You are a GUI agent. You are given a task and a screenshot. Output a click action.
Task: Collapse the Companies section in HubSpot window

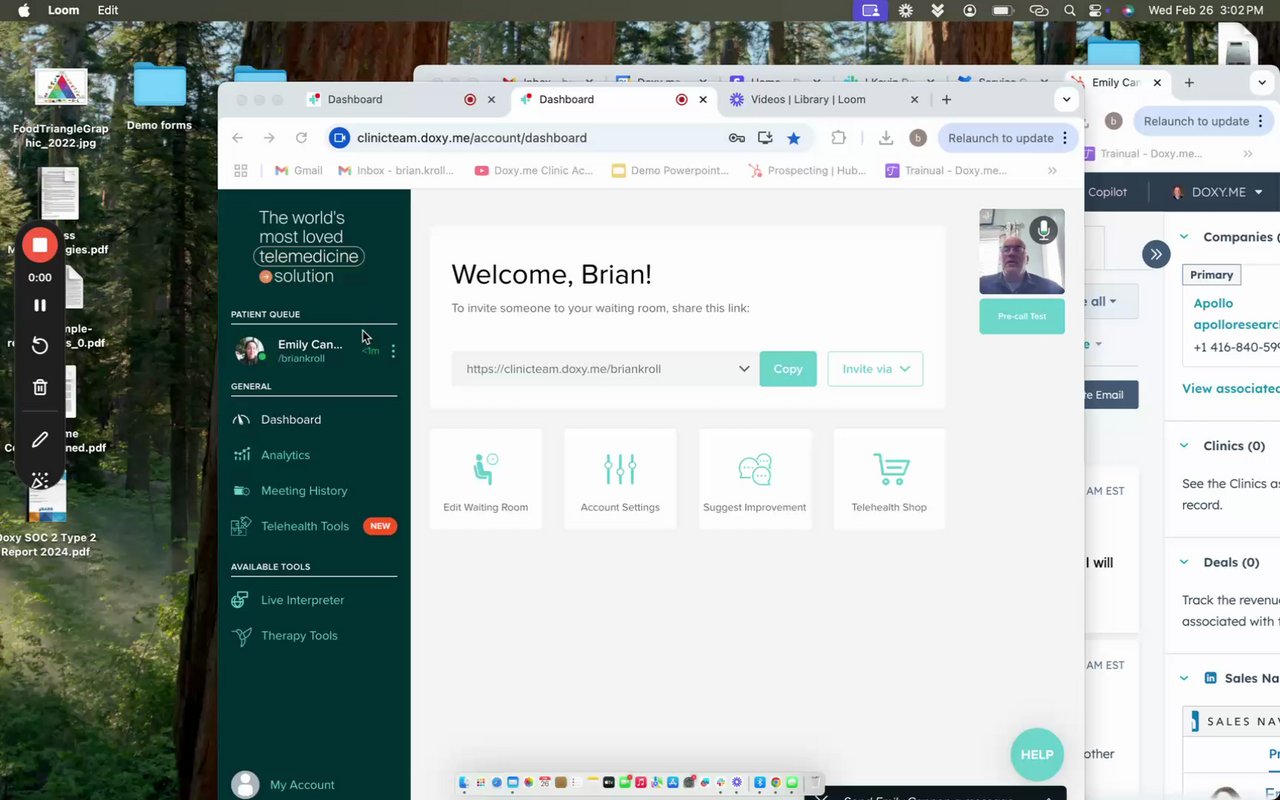[1184, 237]
